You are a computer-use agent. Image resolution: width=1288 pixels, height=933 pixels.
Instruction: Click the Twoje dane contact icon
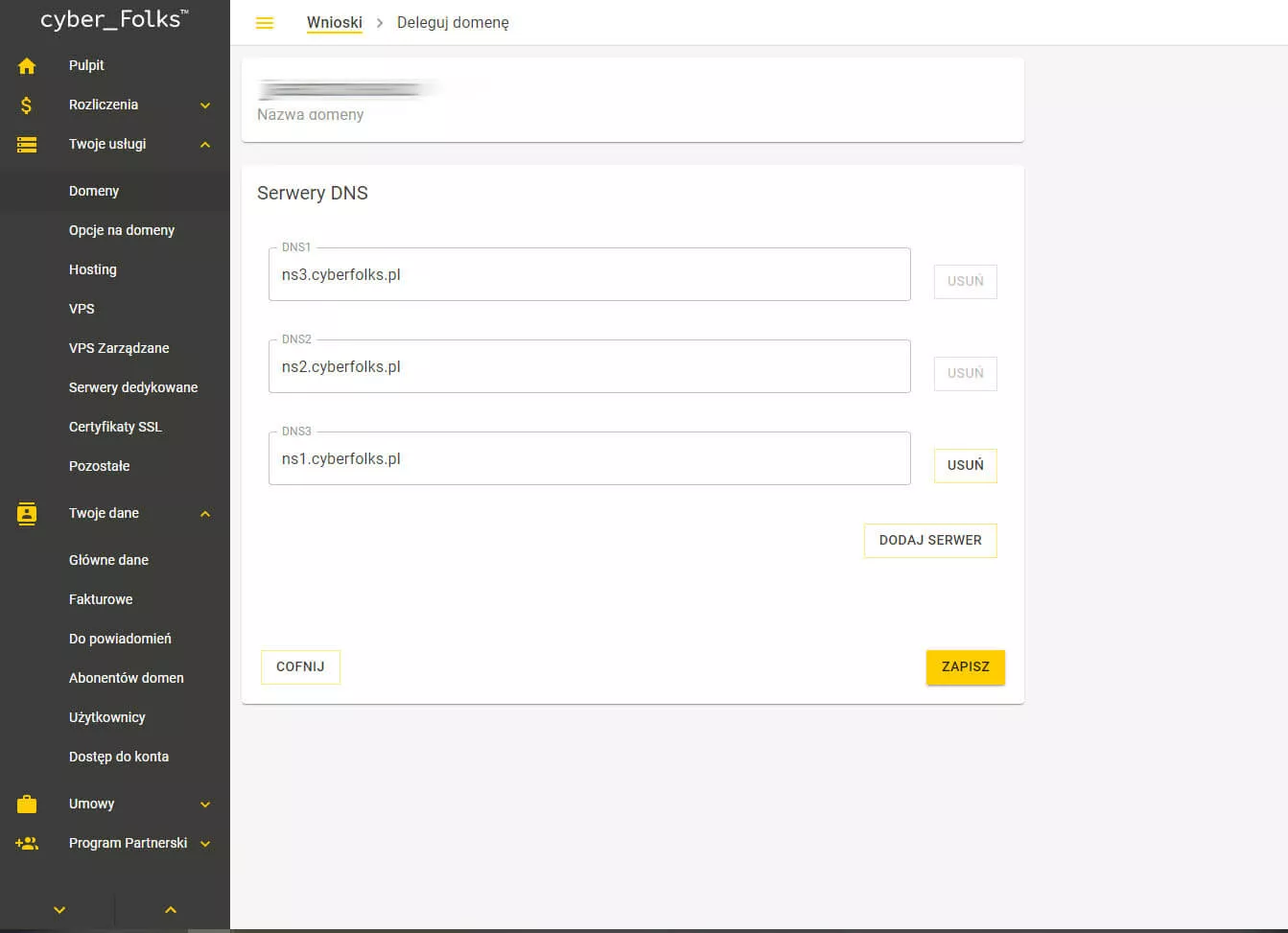(x=27, y=513)
